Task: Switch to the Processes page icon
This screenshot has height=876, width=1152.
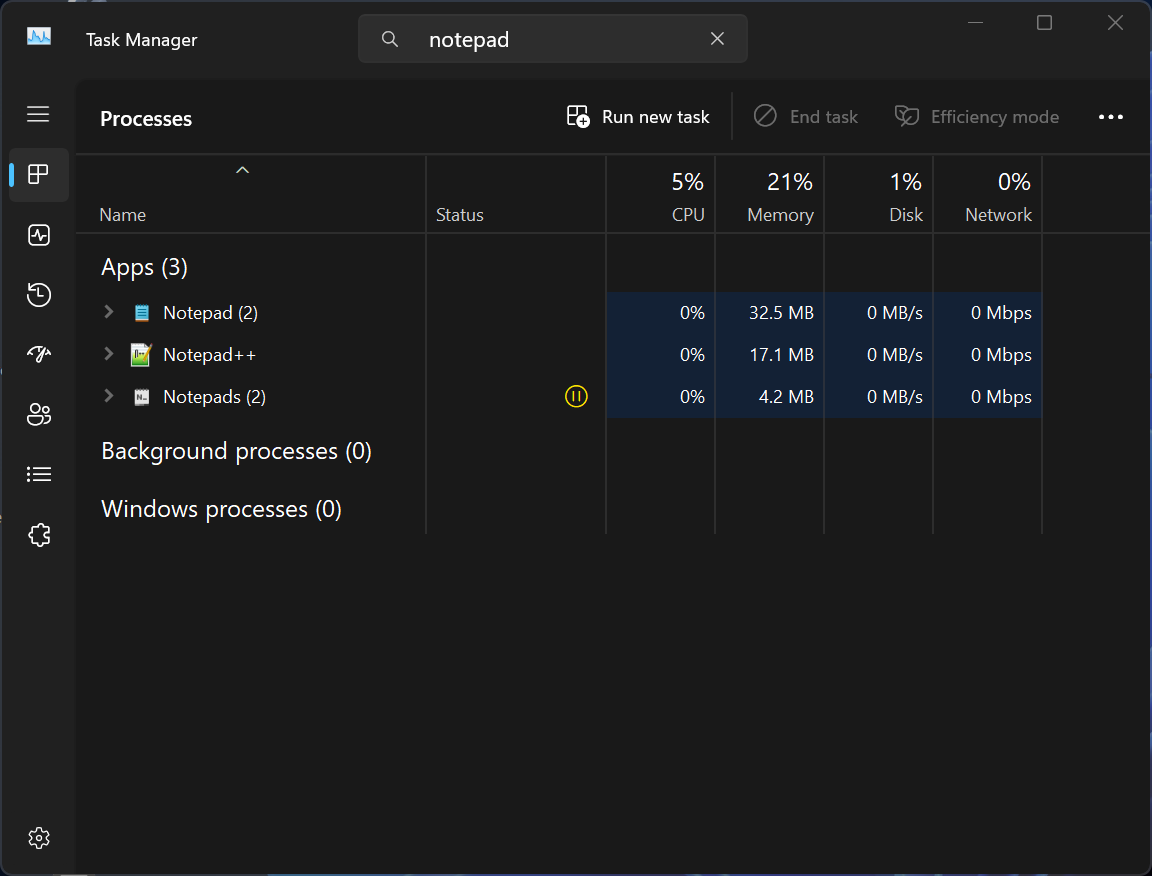Action: (x=38, y=174)
